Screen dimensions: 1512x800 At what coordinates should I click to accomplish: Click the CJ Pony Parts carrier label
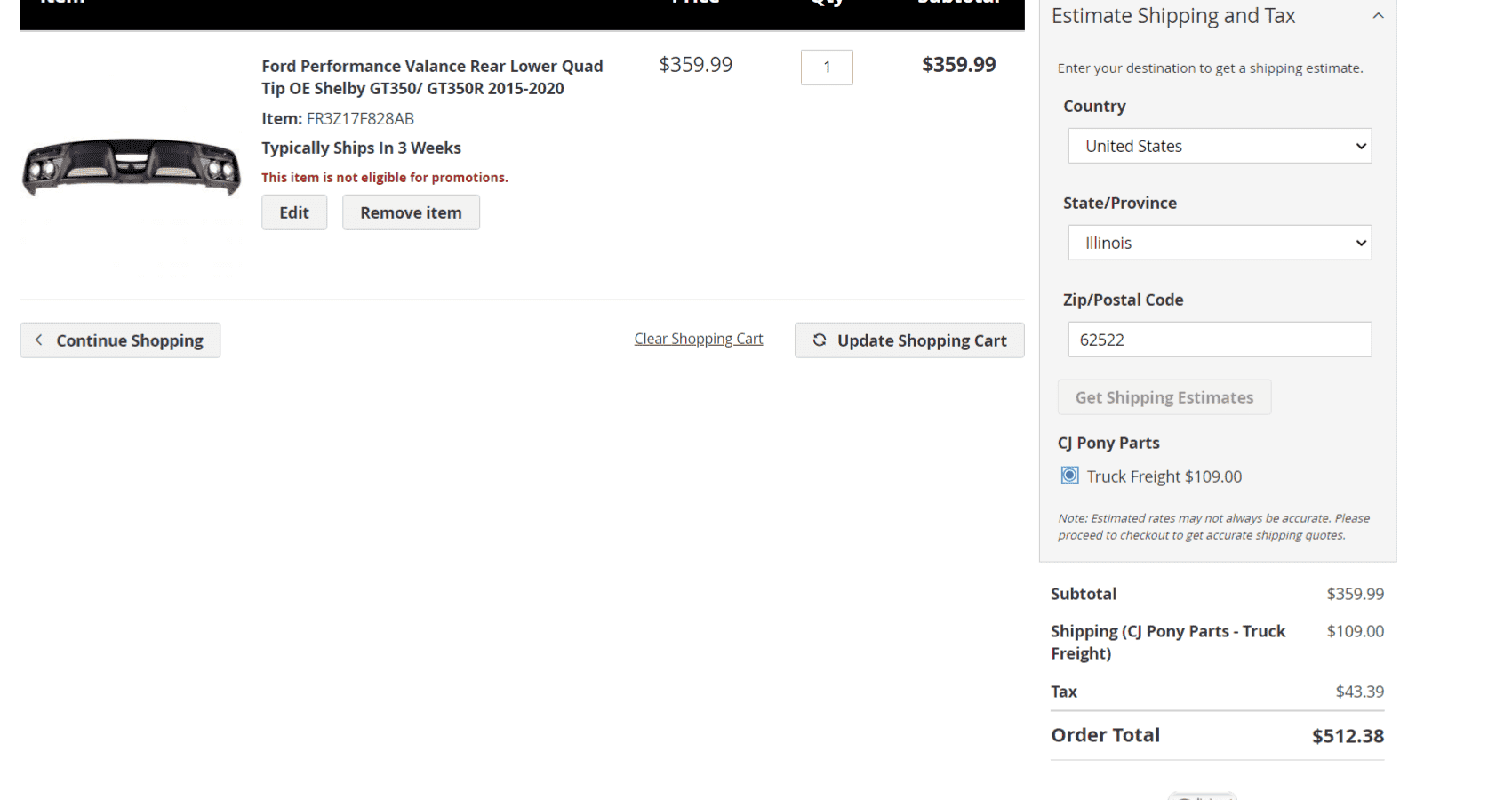point(1108,443)
